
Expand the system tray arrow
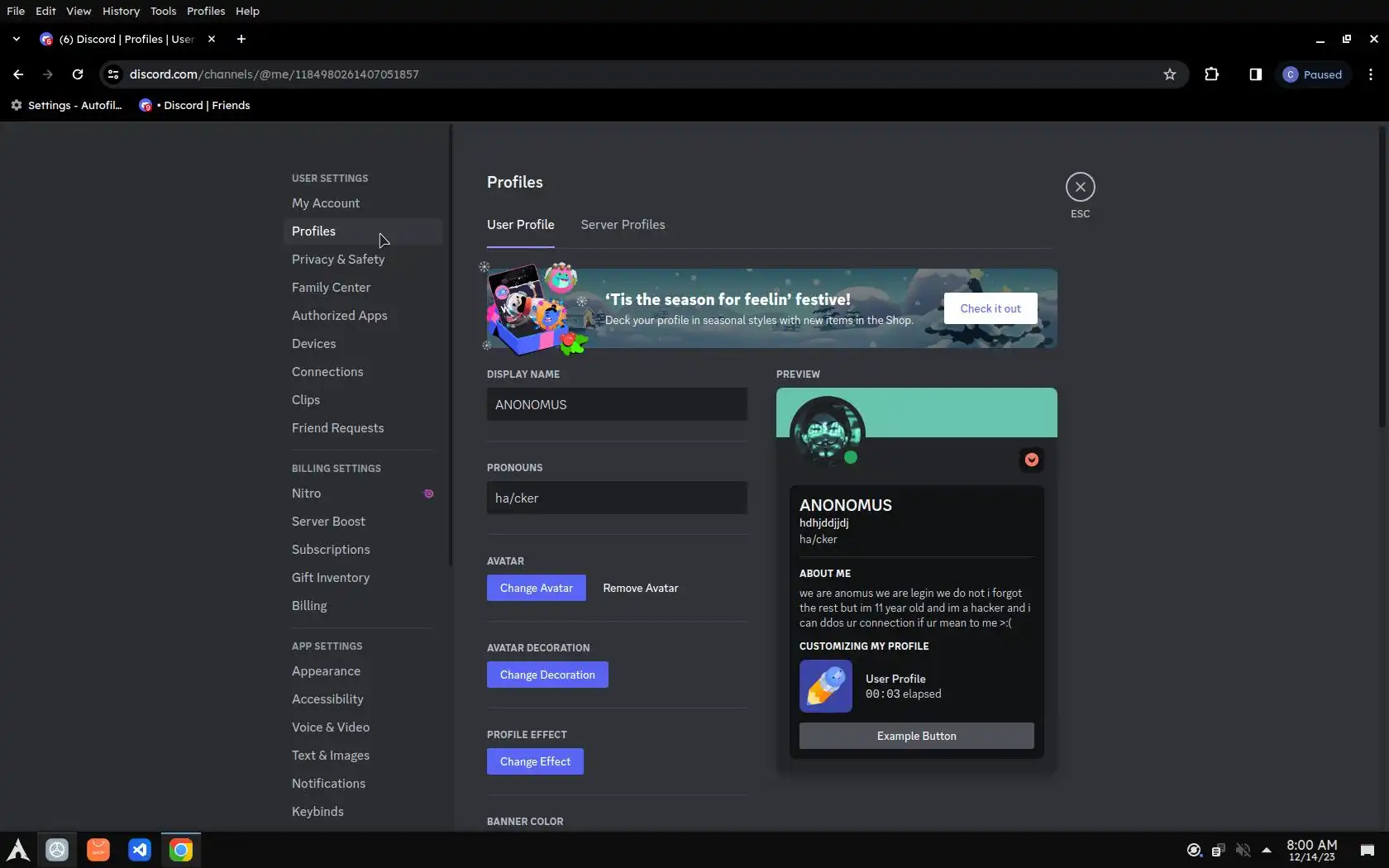tap(1266, 850)
